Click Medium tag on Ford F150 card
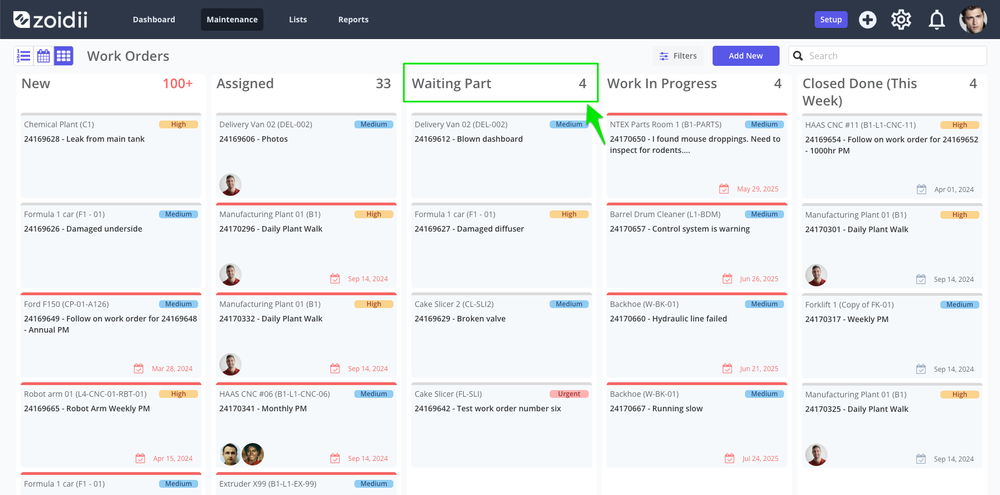The width and height of the screenshot is (1000, 495). click(x=179, y=304)
